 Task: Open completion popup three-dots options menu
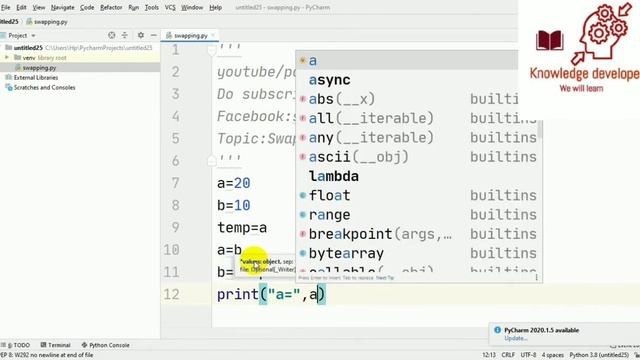pos(536,278)
